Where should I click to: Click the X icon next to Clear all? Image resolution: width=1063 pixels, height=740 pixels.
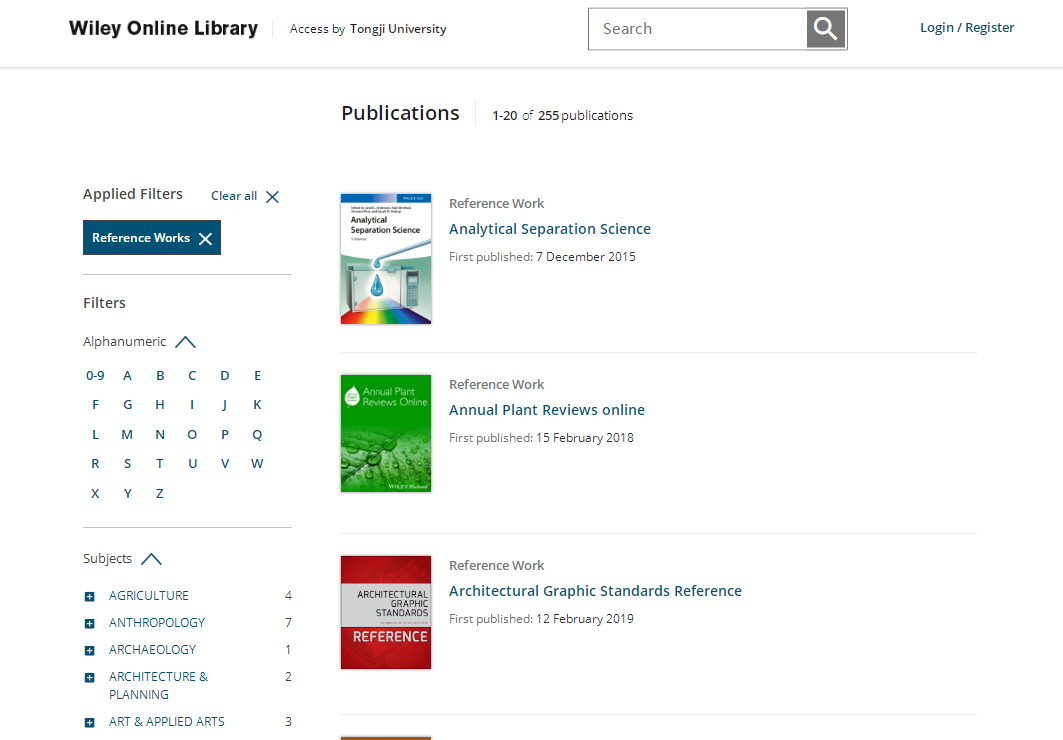pyautogui.click(x=272, y=197)
